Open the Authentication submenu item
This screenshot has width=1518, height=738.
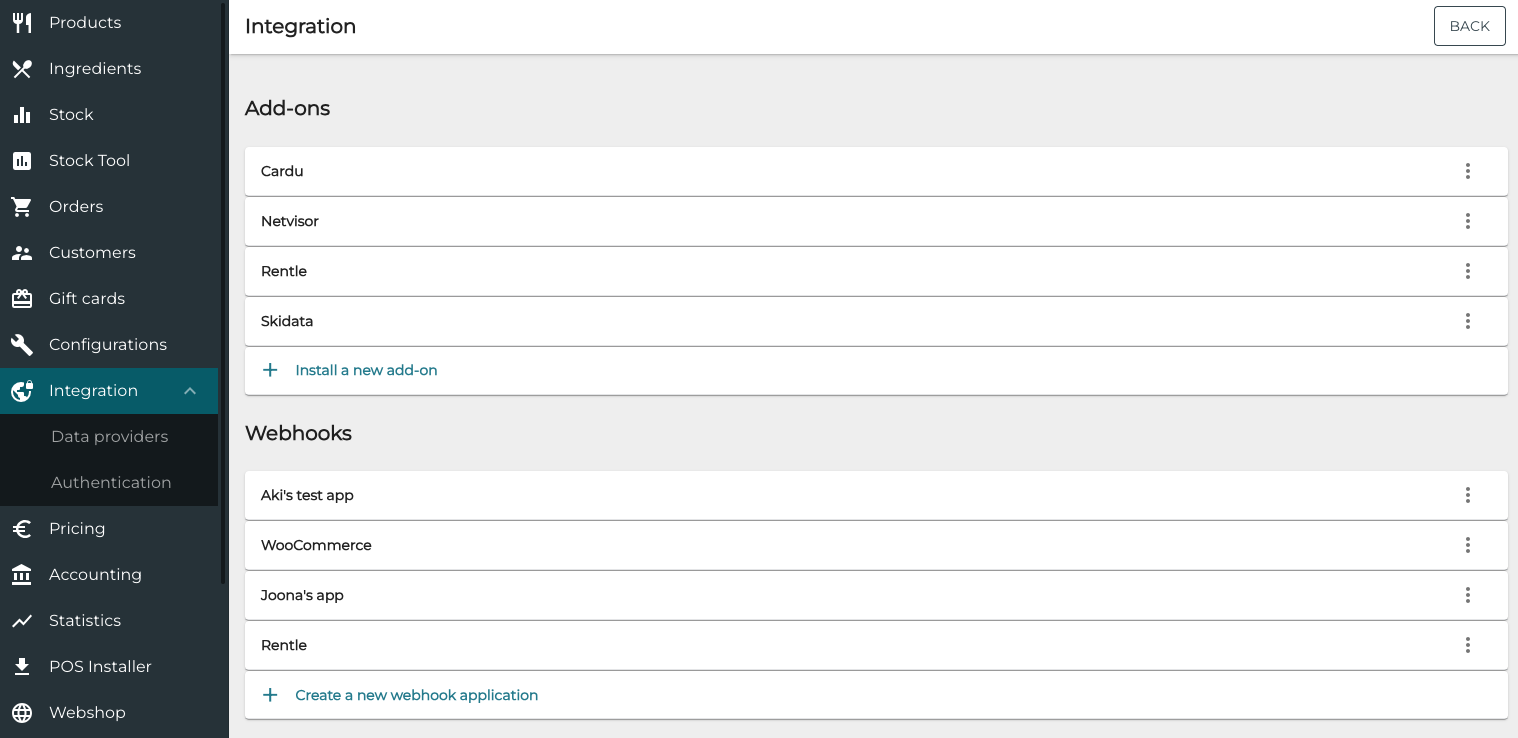click(x=111, y=482)
